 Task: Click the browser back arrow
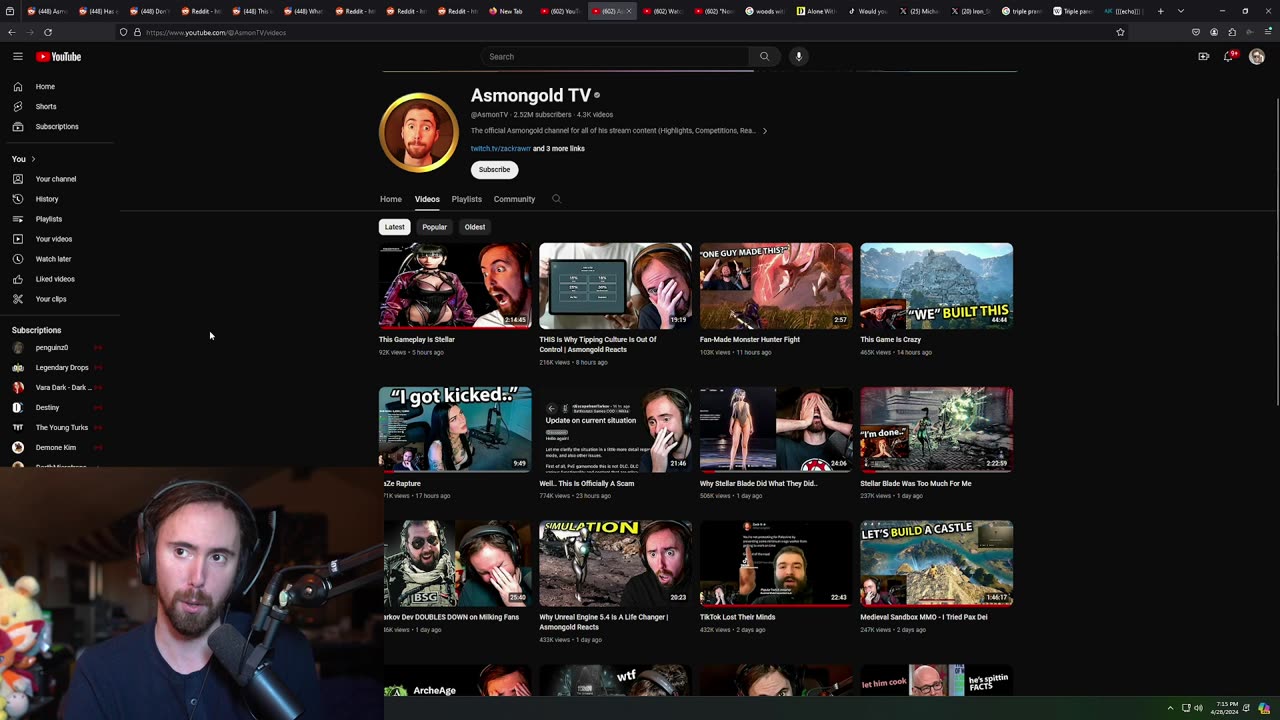[12, 32]
